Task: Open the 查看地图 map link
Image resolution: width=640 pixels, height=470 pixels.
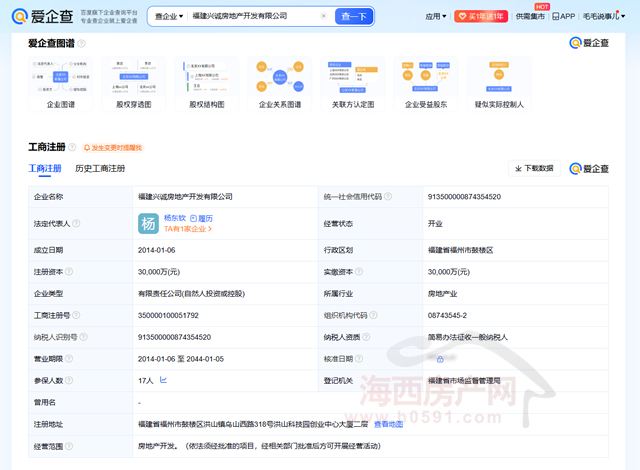Action: (388, 424)
